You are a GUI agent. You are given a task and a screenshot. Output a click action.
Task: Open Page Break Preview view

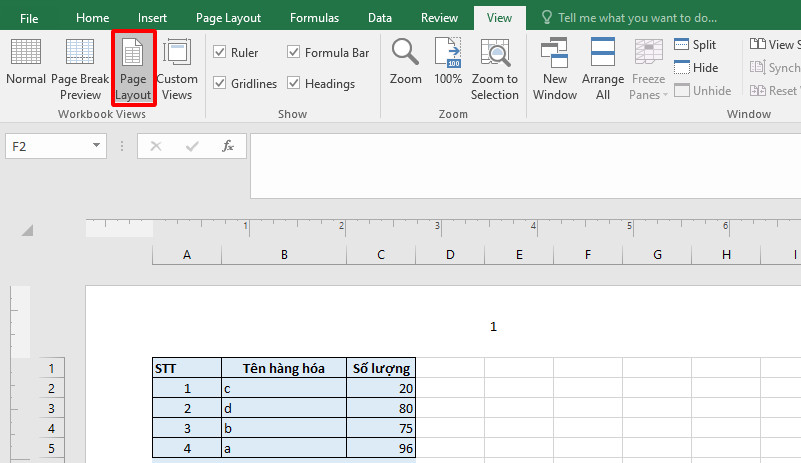pos(80,70)
